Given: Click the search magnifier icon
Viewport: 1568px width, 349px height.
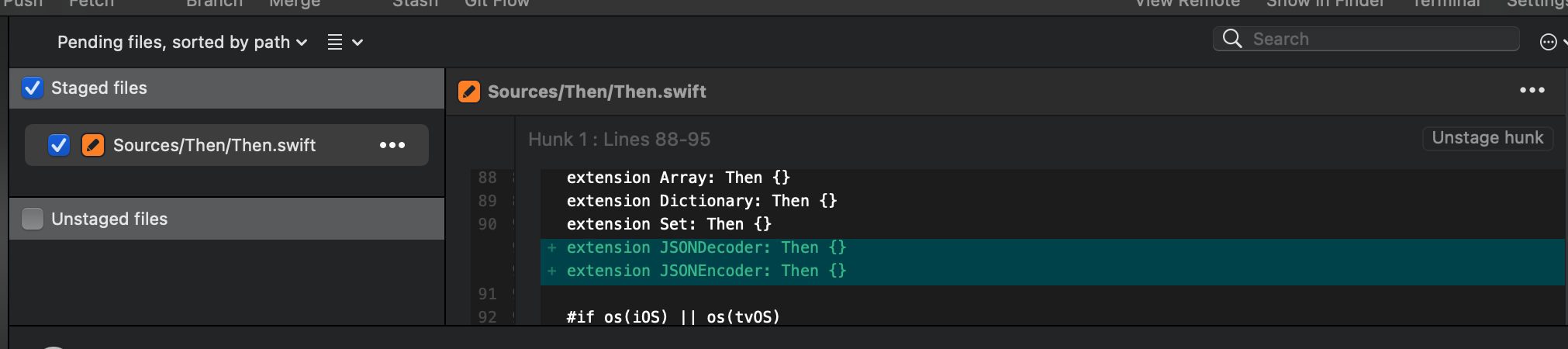Looking at the screenshot, I should click(x=1232, y=38).
